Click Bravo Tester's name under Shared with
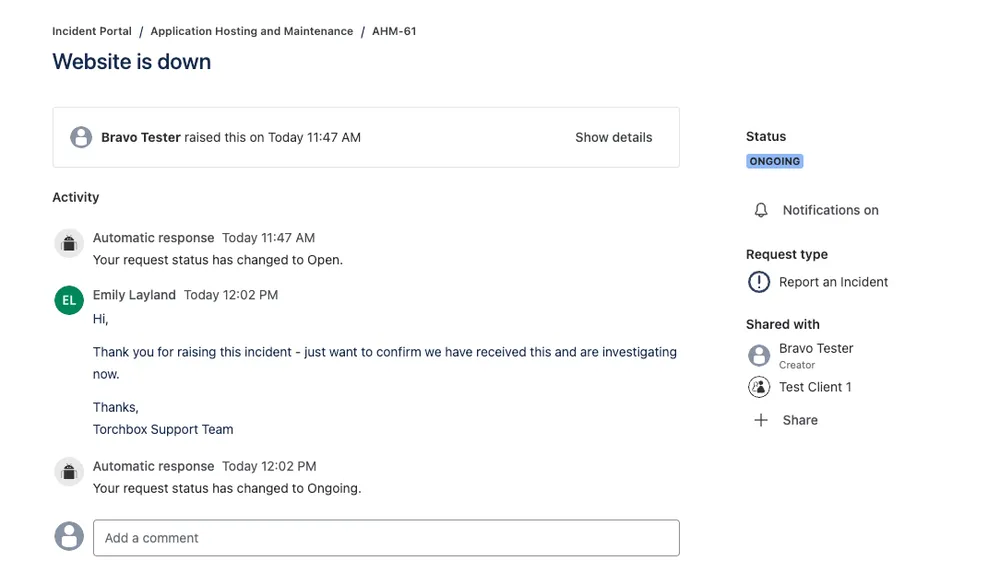The image size is (1000, 584). pyautogui.click(x=815, y=348)
